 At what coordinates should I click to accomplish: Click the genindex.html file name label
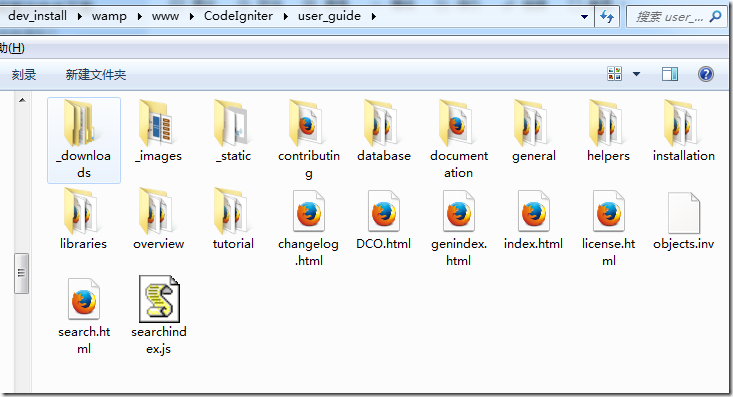coord(459,252)
